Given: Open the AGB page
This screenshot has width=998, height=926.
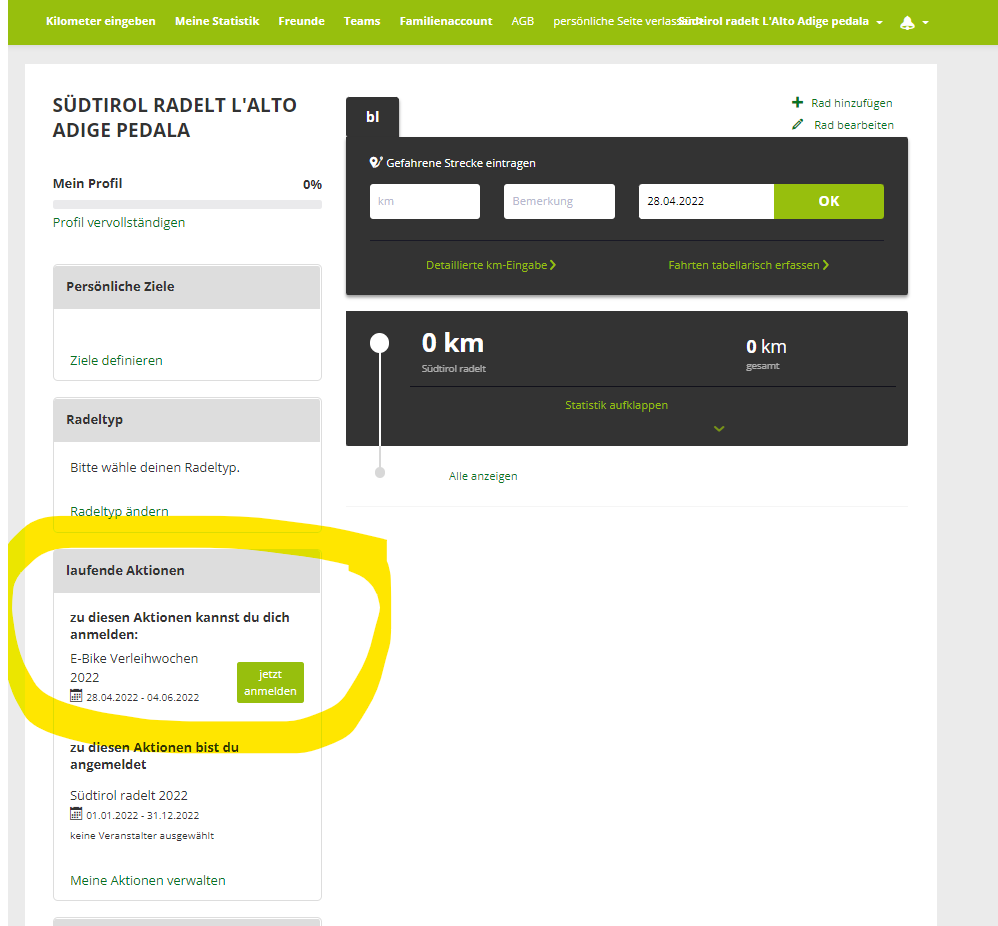Looking at the screenshot, I should pos(523,21).
